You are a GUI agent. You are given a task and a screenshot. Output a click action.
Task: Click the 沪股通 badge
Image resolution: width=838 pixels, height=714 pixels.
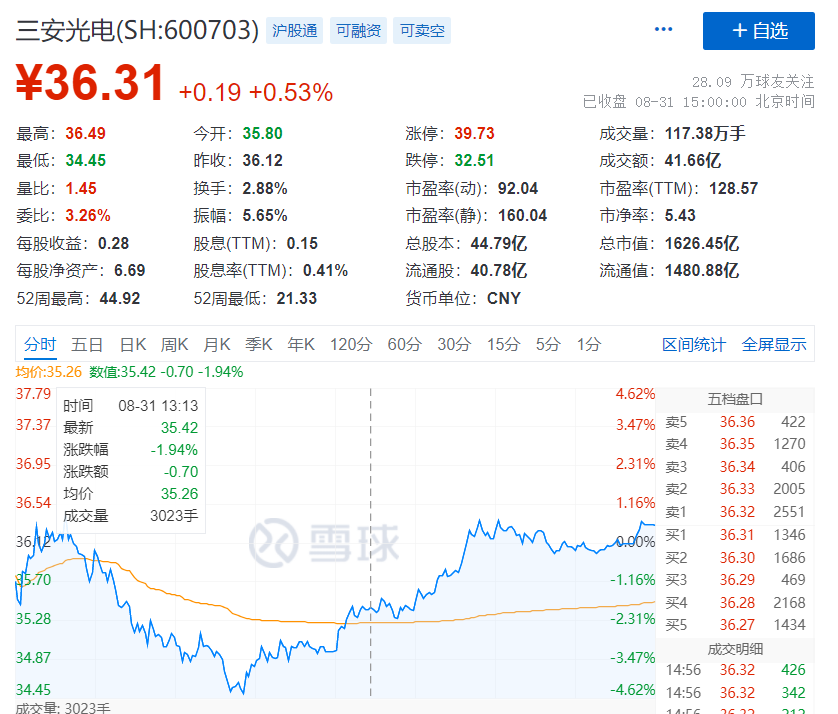click(x=296, y=31)
